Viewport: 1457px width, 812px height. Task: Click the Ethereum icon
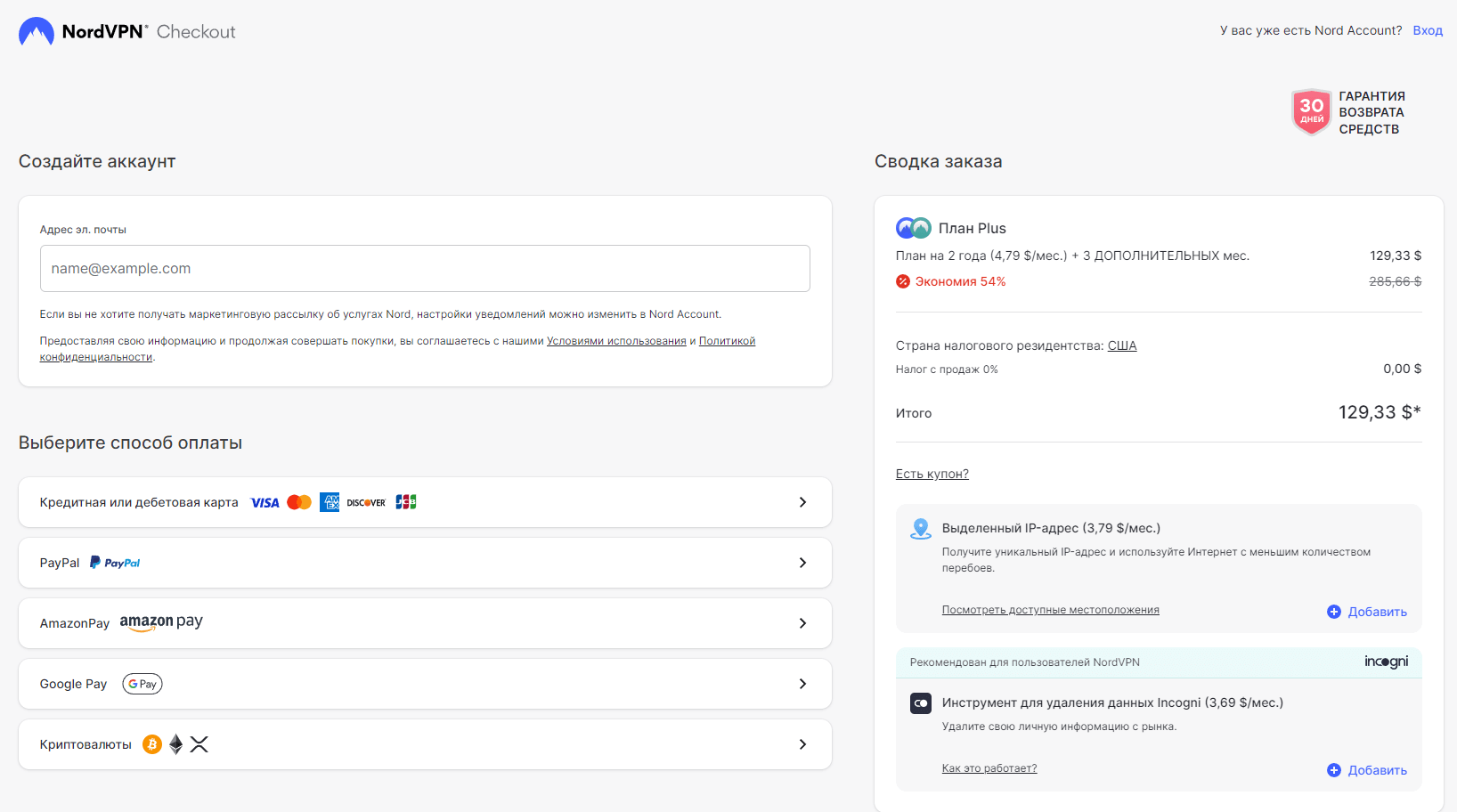click(x=176, y=744)
